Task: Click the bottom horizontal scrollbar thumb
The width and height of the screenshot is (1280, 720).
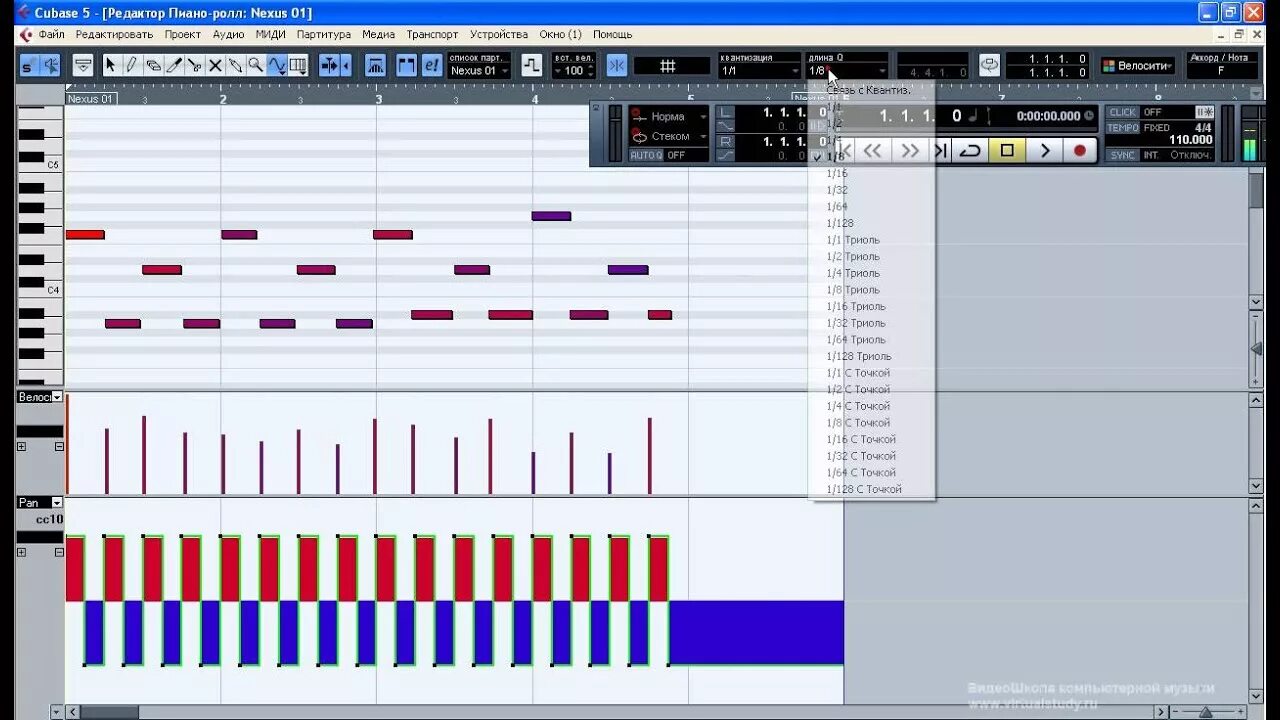Action: pos(108,712)
